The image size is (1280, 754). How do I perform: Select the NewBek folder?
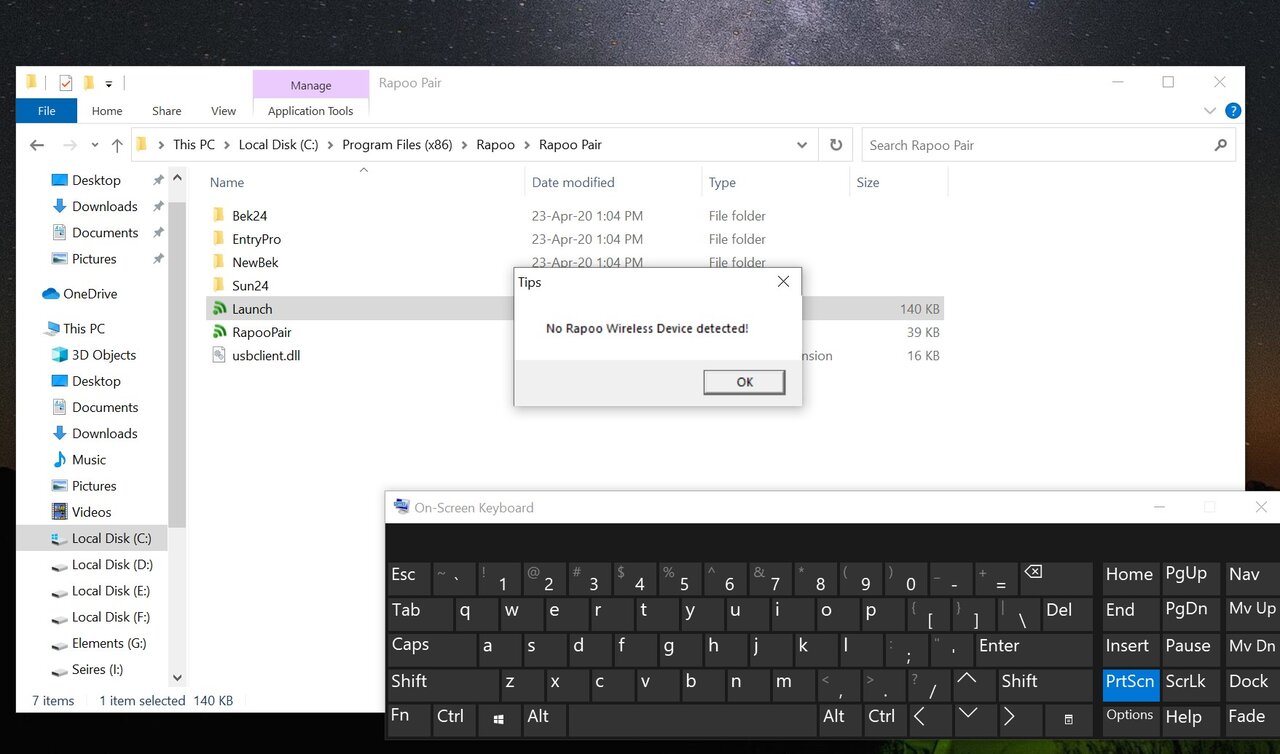255,262
